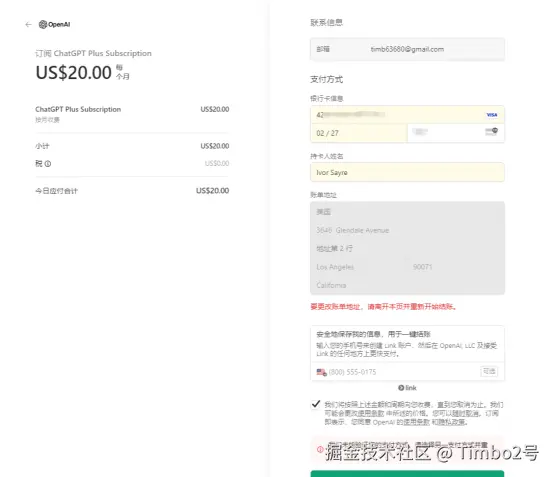Click the OpenAI logo
The image size is (554, 477).
(x=54, y=24)
